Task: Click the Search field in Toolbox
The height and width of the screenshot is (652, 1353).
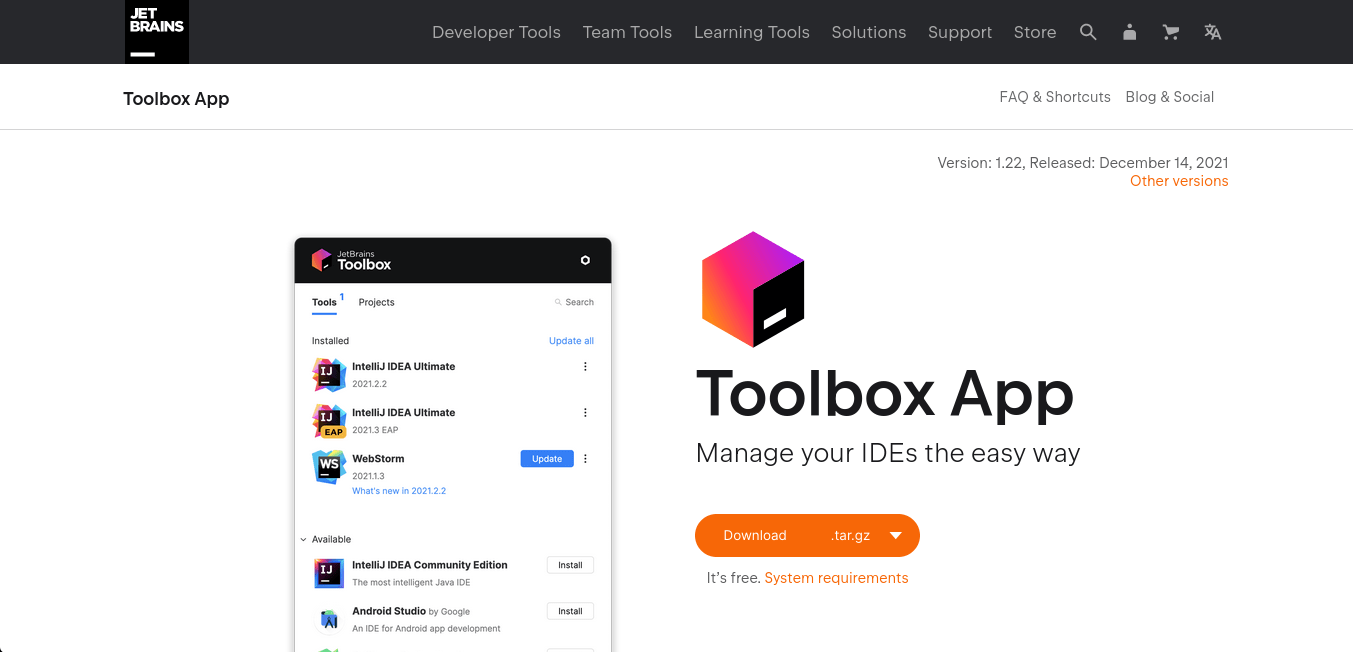Action: coord(574,301)
